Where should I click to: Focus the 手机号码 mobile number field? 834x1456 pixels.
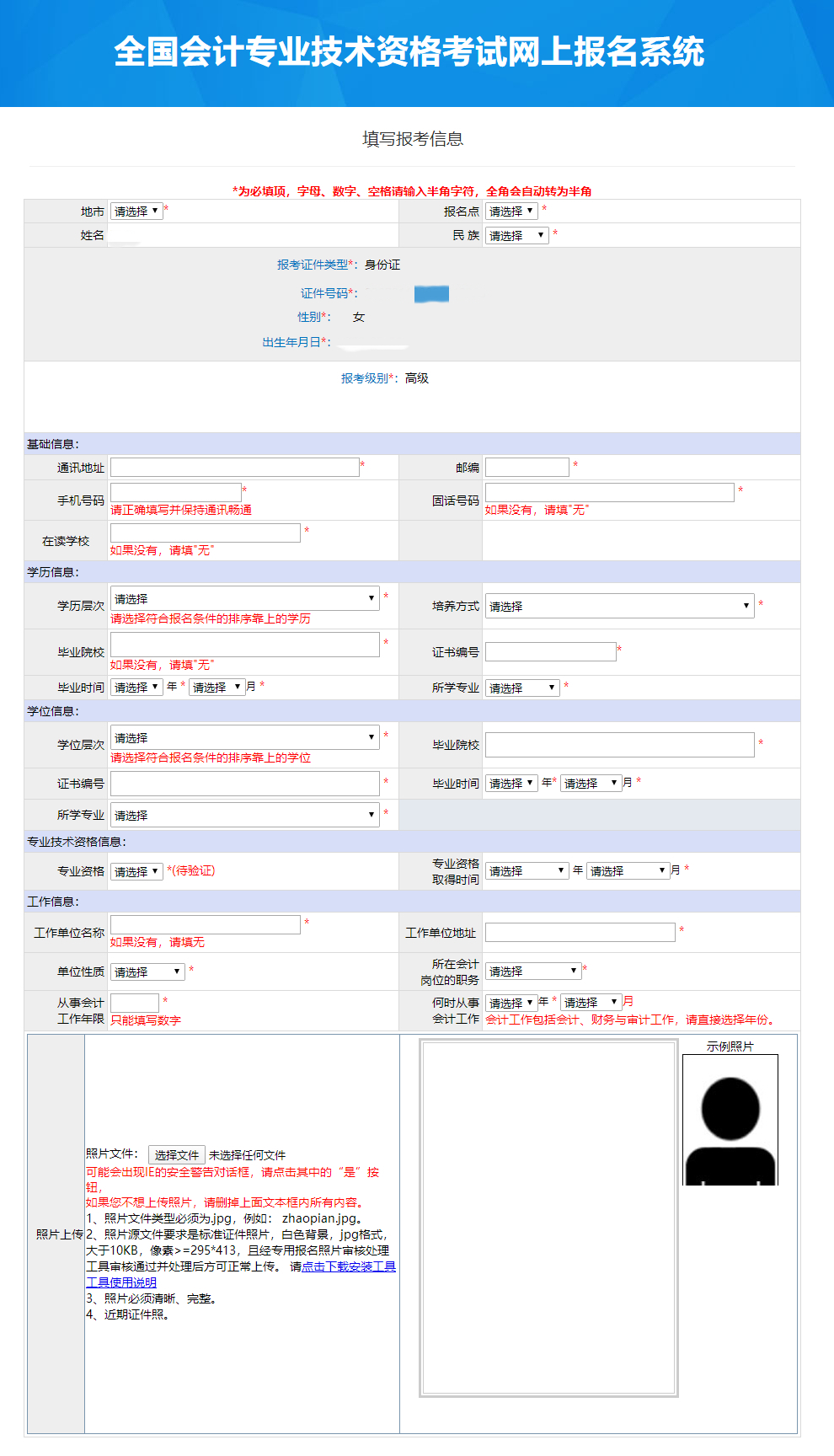point(176,492)
